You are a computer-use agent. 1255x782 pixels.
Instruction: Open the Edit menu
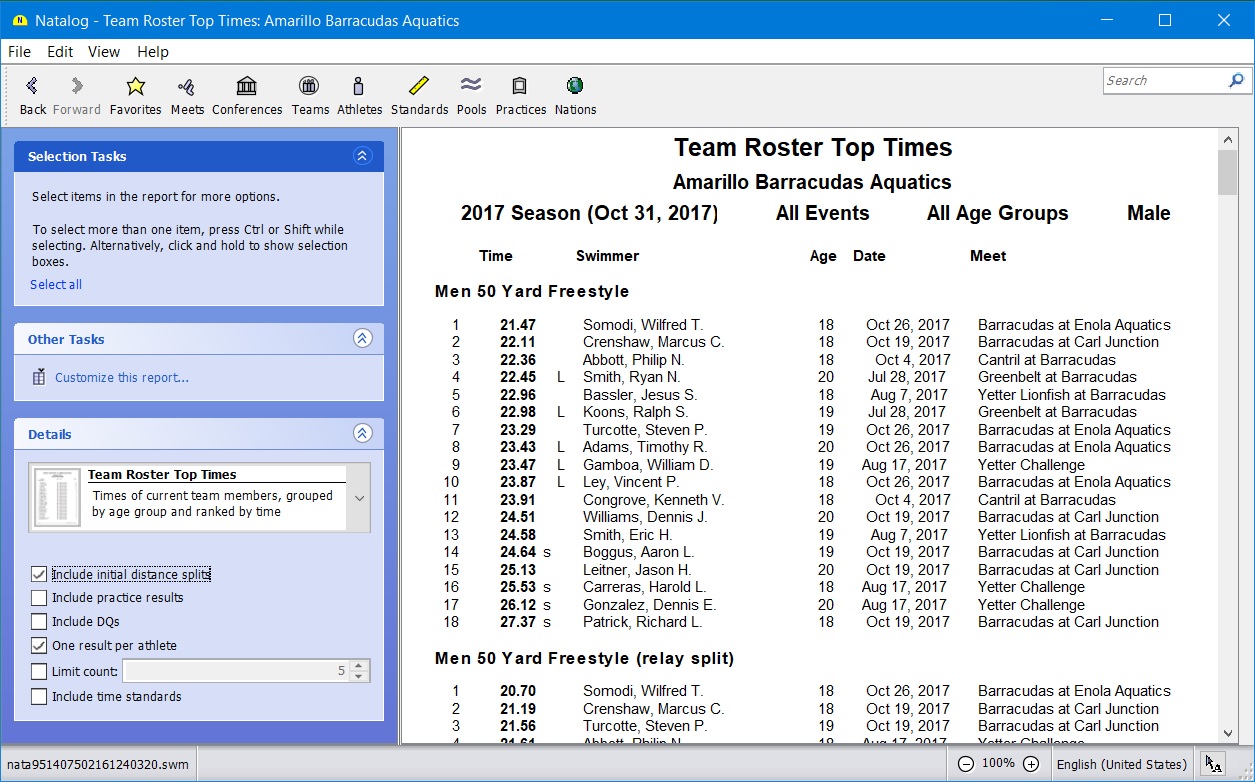coord(60,52)
